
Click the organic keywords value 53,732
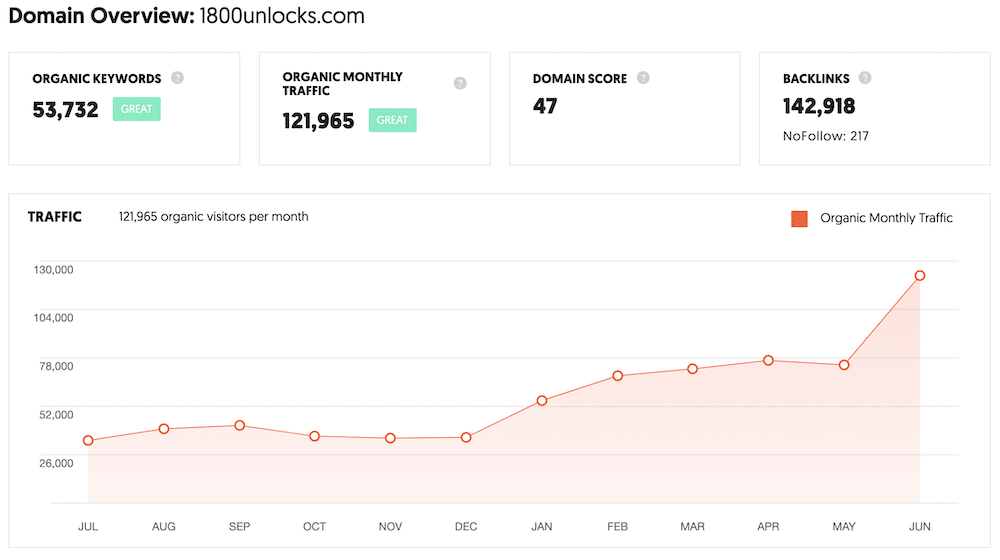point(66,110)
